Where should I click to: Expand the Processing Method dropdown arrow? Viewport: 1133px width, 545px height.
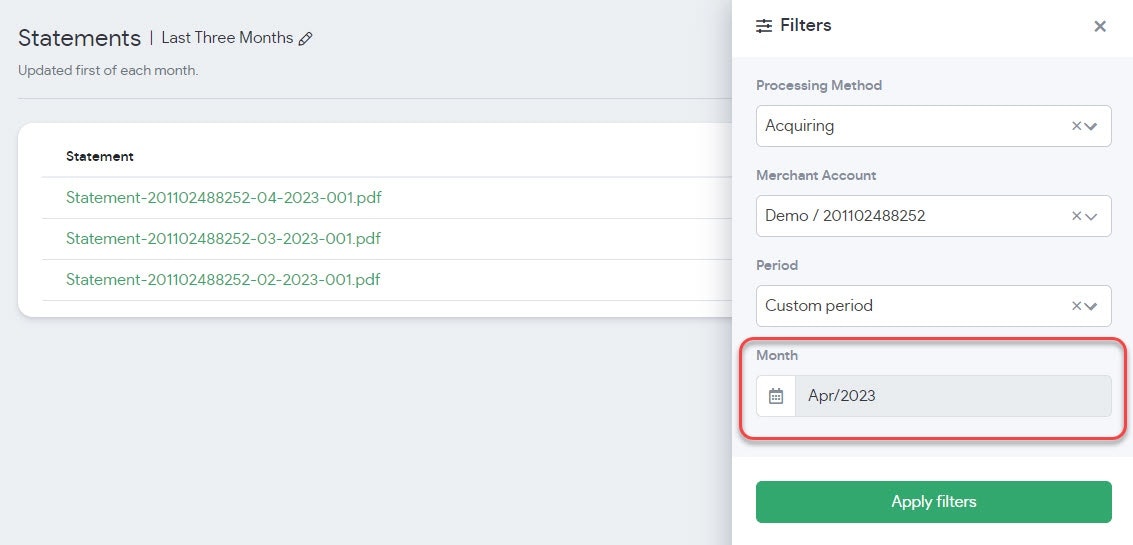point(1092,126)
